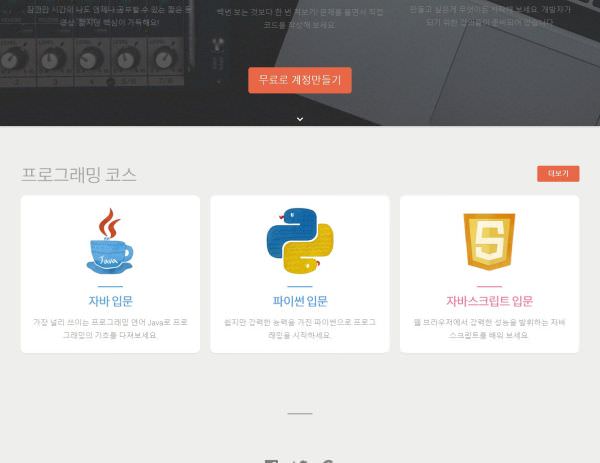
Task: Click the pink line under JavaScript logo
Action: tap(489, 286)
